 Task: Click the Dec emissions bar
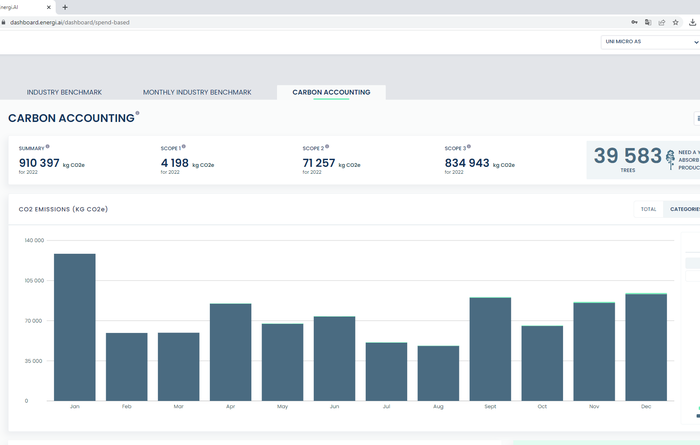click(x=646, y=347)
